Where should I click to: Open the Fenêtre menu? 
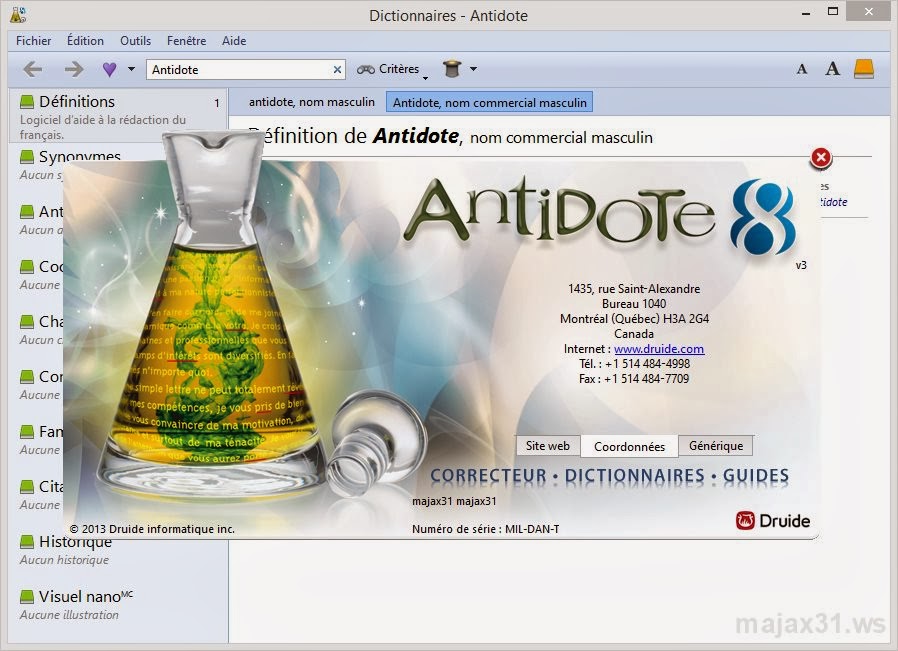pyautogui.click(x=186, y=41)
